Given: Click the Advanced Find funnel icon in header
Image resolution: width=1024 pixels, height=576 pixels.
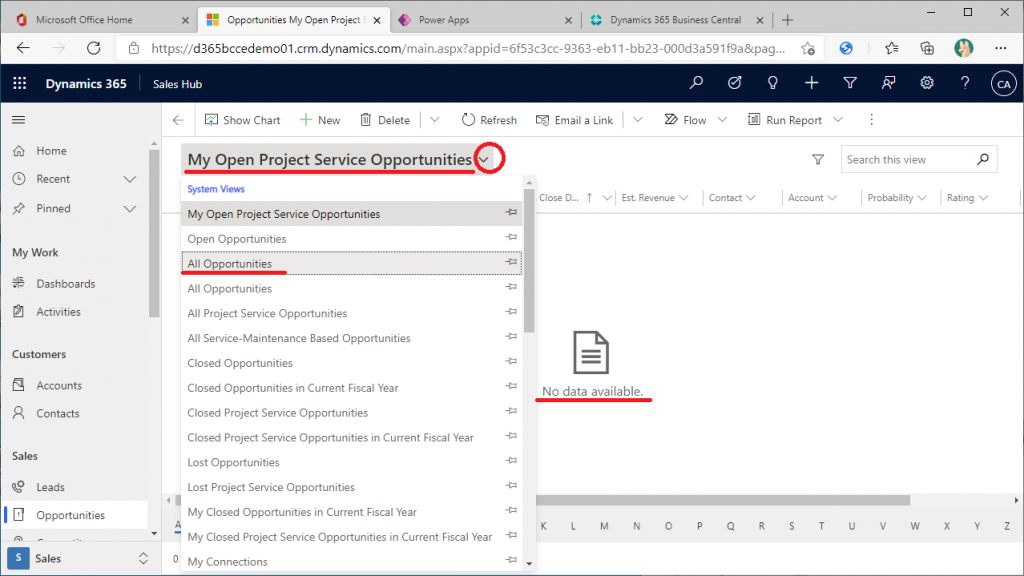Looking at the screenshot, I should (850, 84).
